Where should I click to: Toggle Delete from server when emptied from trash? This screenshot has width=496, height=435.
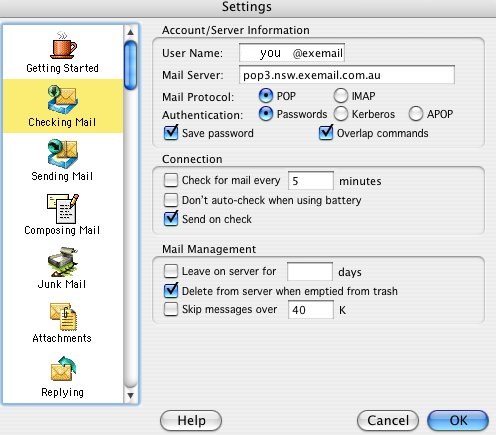[x=171, y=290]
